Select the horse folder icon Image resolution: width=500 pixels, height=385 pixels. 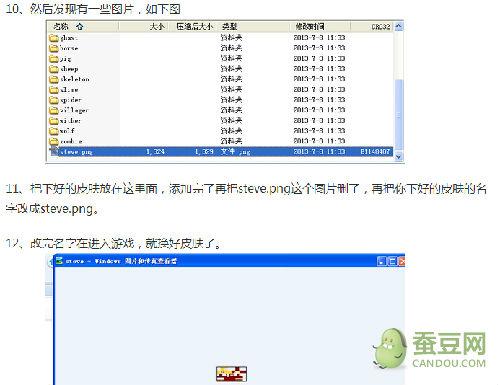tap(54, 48)
